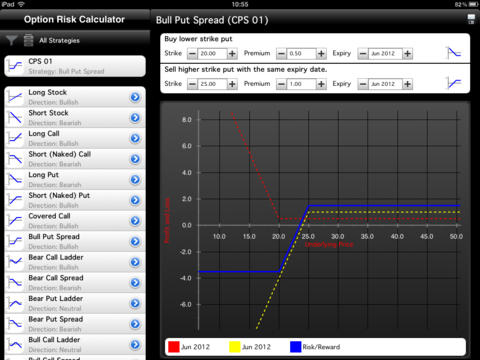Select the Short (Naked) Call strategy
480x360 pixels.
tap(75, 159)
